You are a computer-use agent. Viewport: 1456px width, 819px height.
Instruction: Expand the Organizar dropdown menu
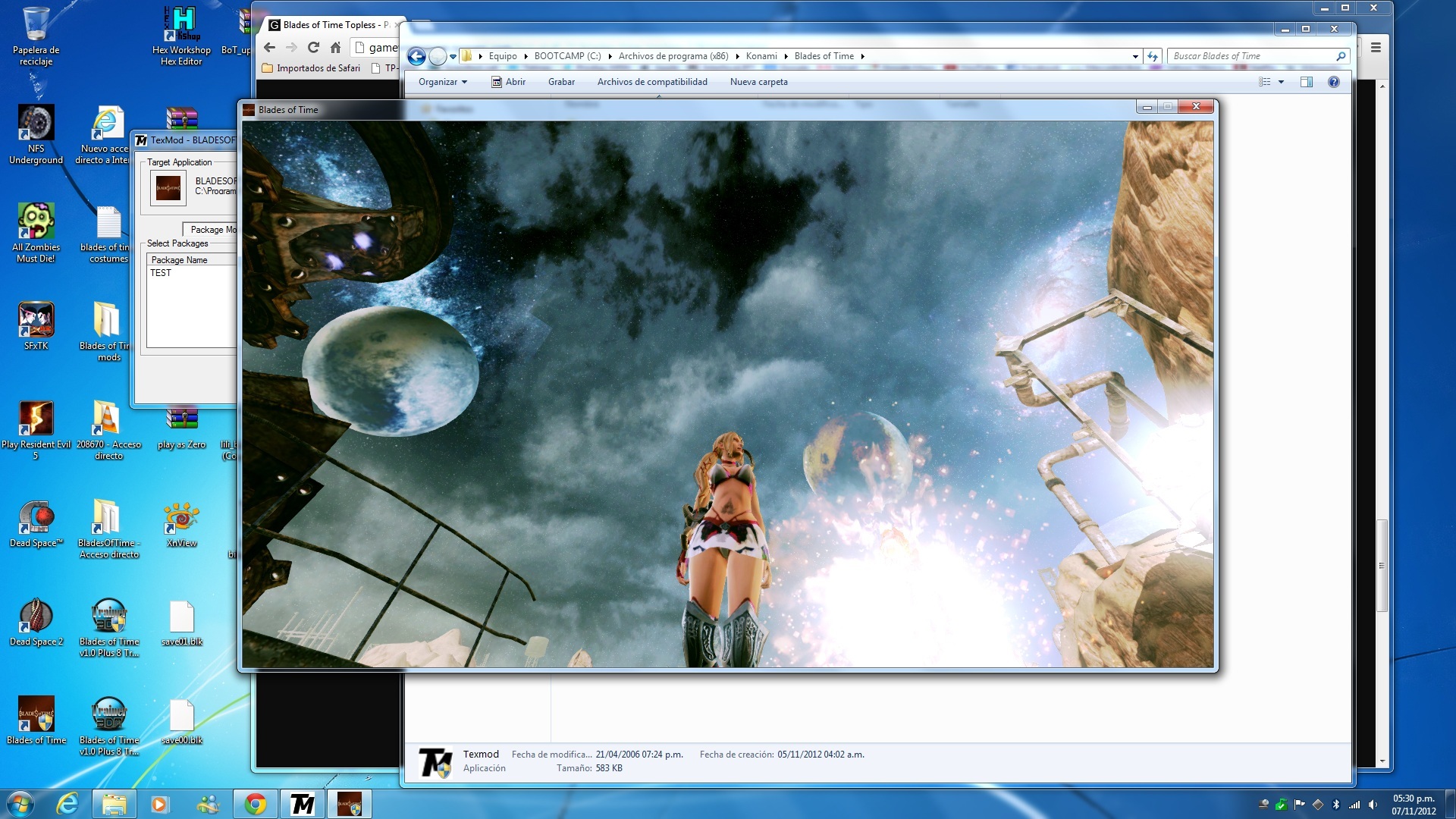[443, 82]
